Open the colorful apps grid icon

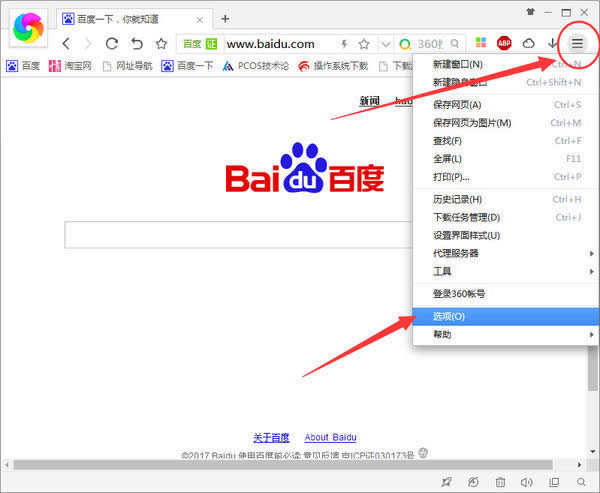pos(481,43)
